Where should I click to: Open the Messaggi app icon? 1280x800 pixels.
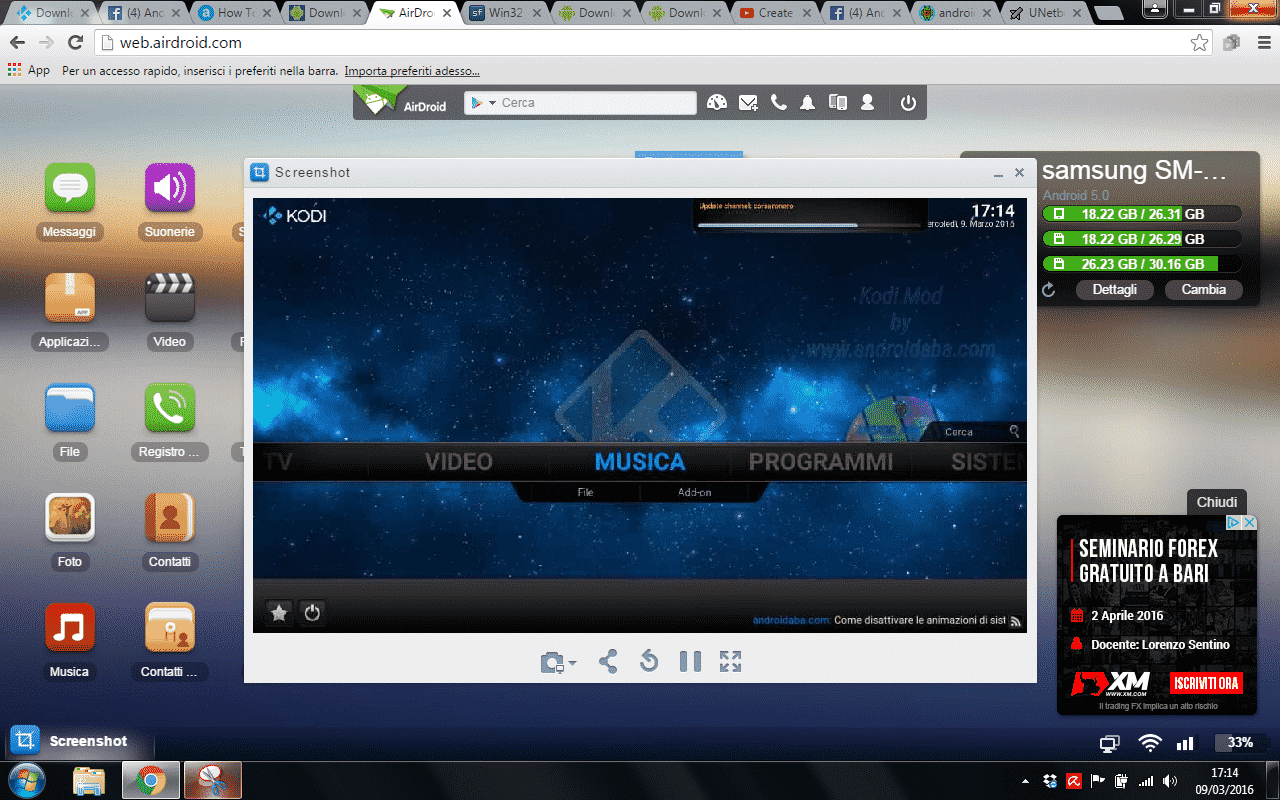70,188
